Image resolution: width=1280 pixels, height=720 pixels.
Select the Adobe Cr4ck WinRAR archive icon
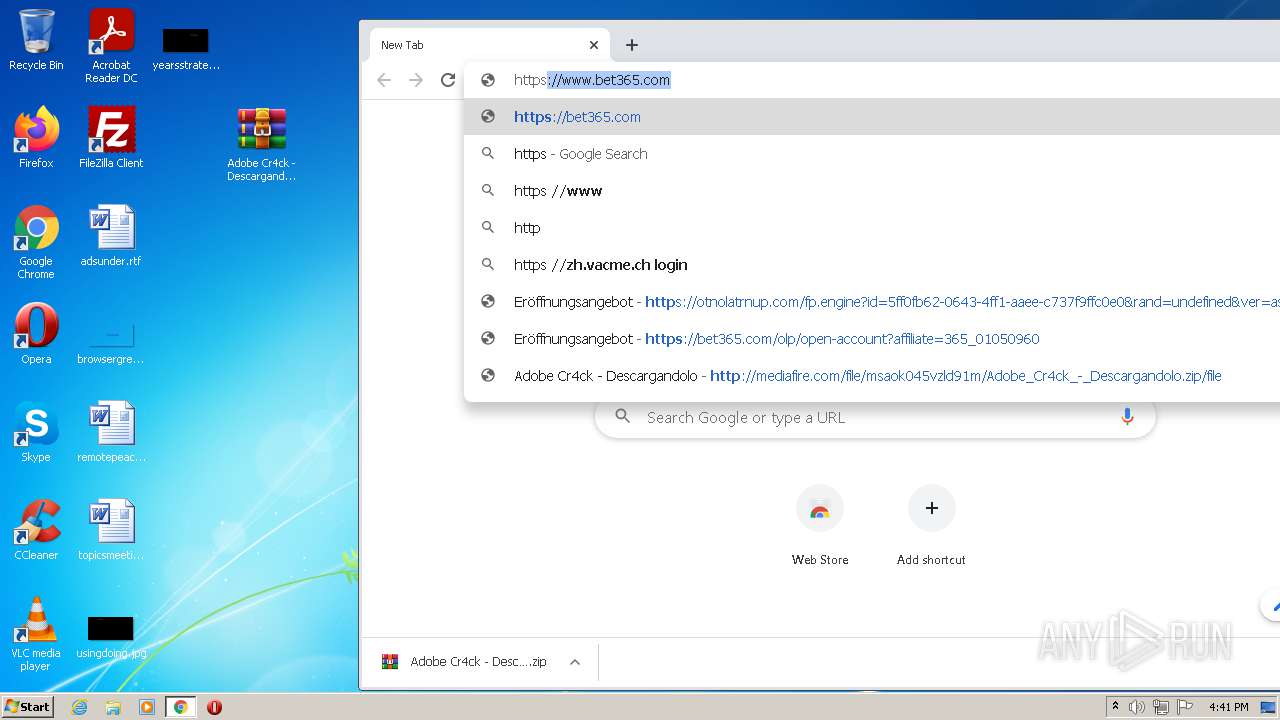(x=261, y=144)
